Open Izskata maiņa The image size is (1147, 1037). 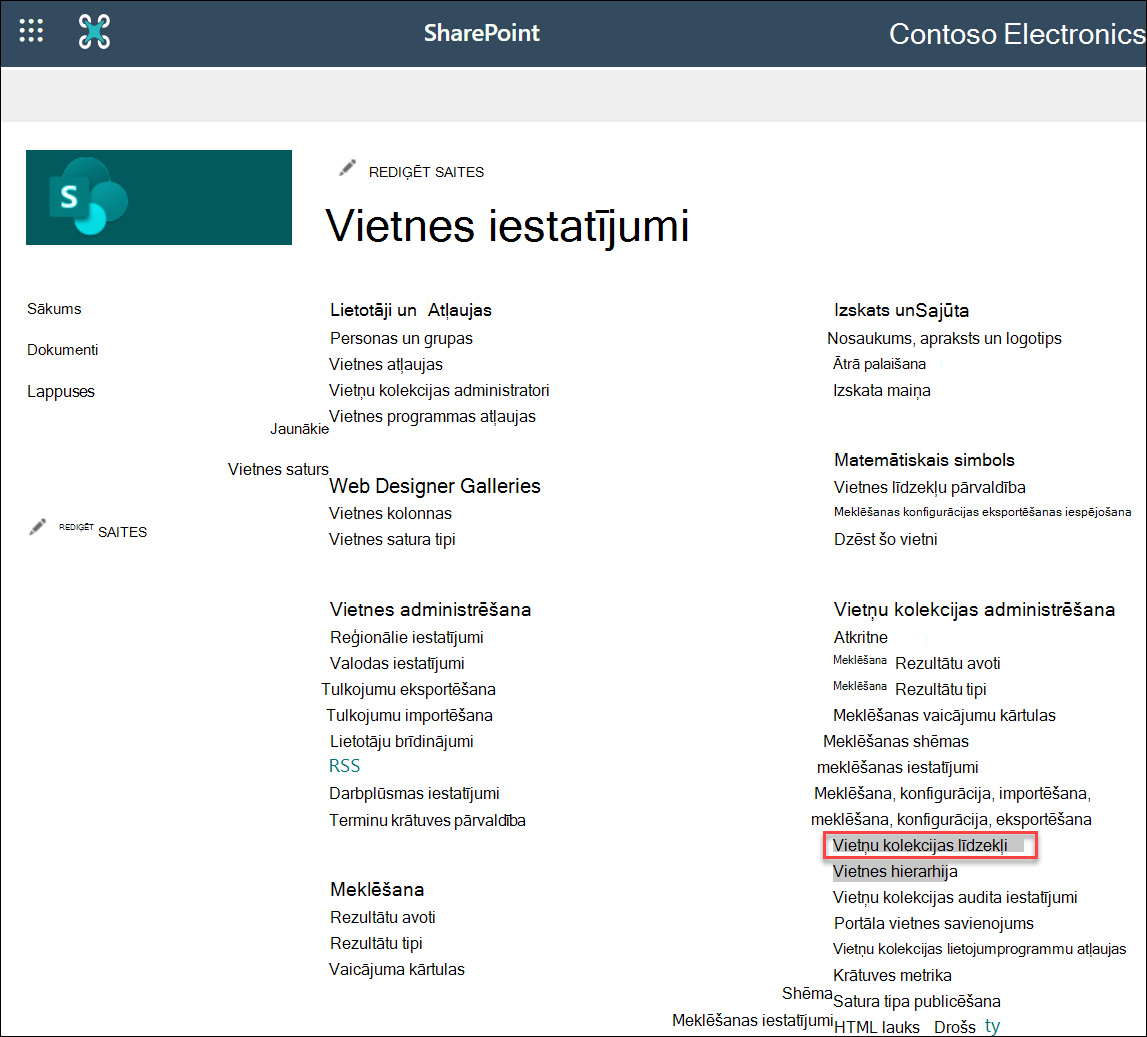click(x=881, y=390)
